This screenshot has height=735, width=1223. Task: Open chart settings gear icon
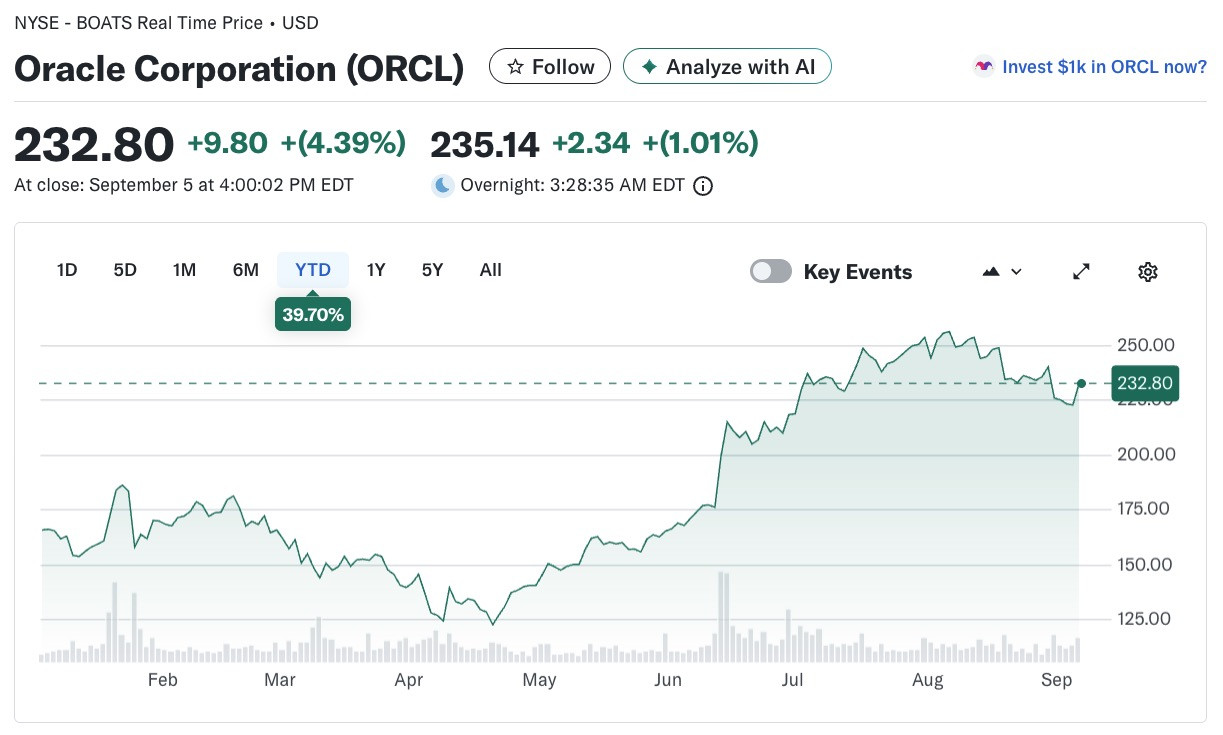pyautogui.click(x=1148, y=271)
